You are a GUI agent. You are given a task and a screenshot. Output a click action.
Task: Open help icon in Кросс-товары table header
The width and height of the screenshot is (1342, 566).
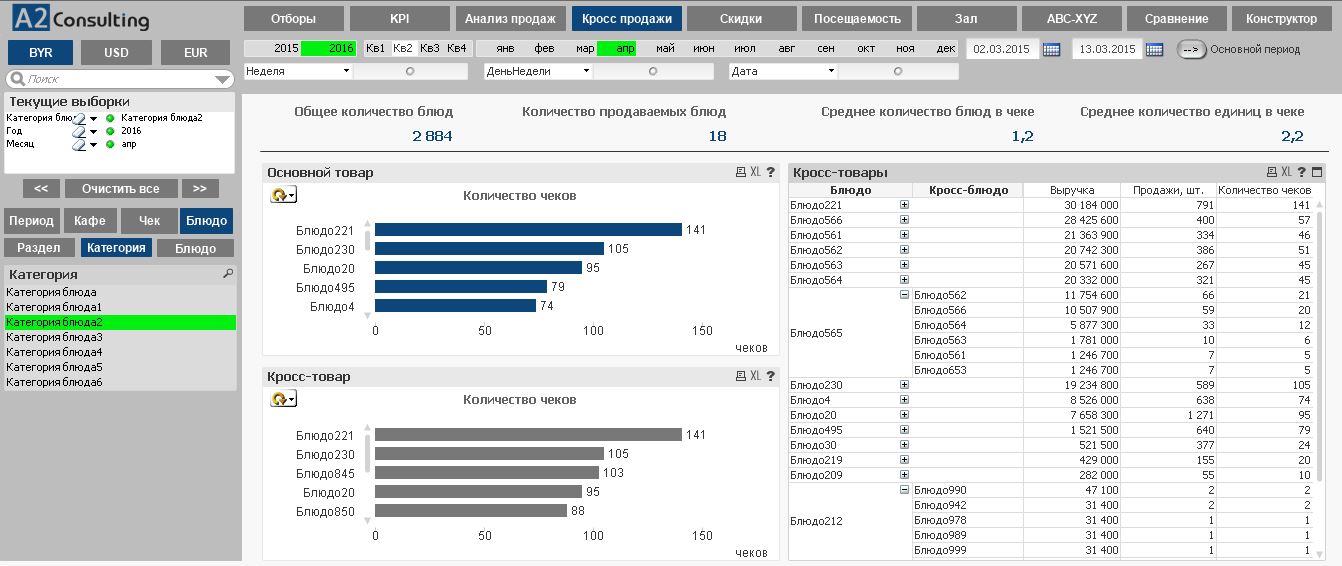1302,173
